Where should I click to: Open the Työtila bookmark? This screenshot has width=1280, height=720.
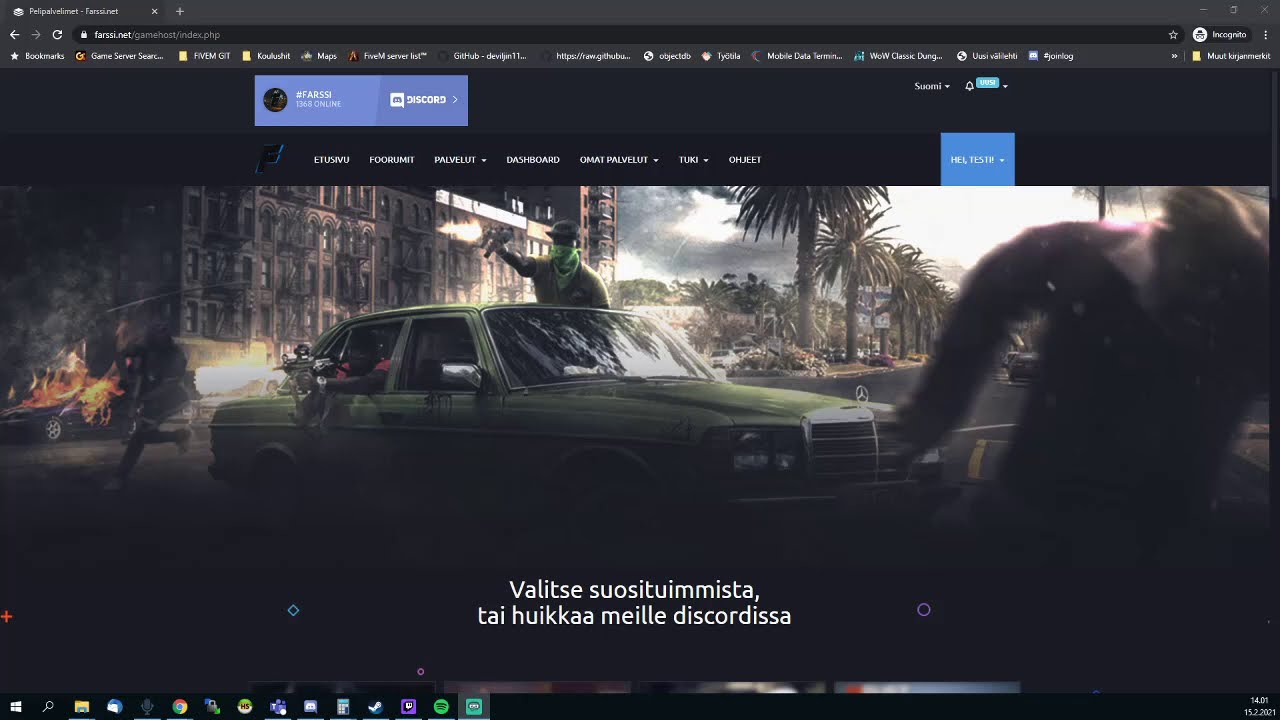click(721, 56)
